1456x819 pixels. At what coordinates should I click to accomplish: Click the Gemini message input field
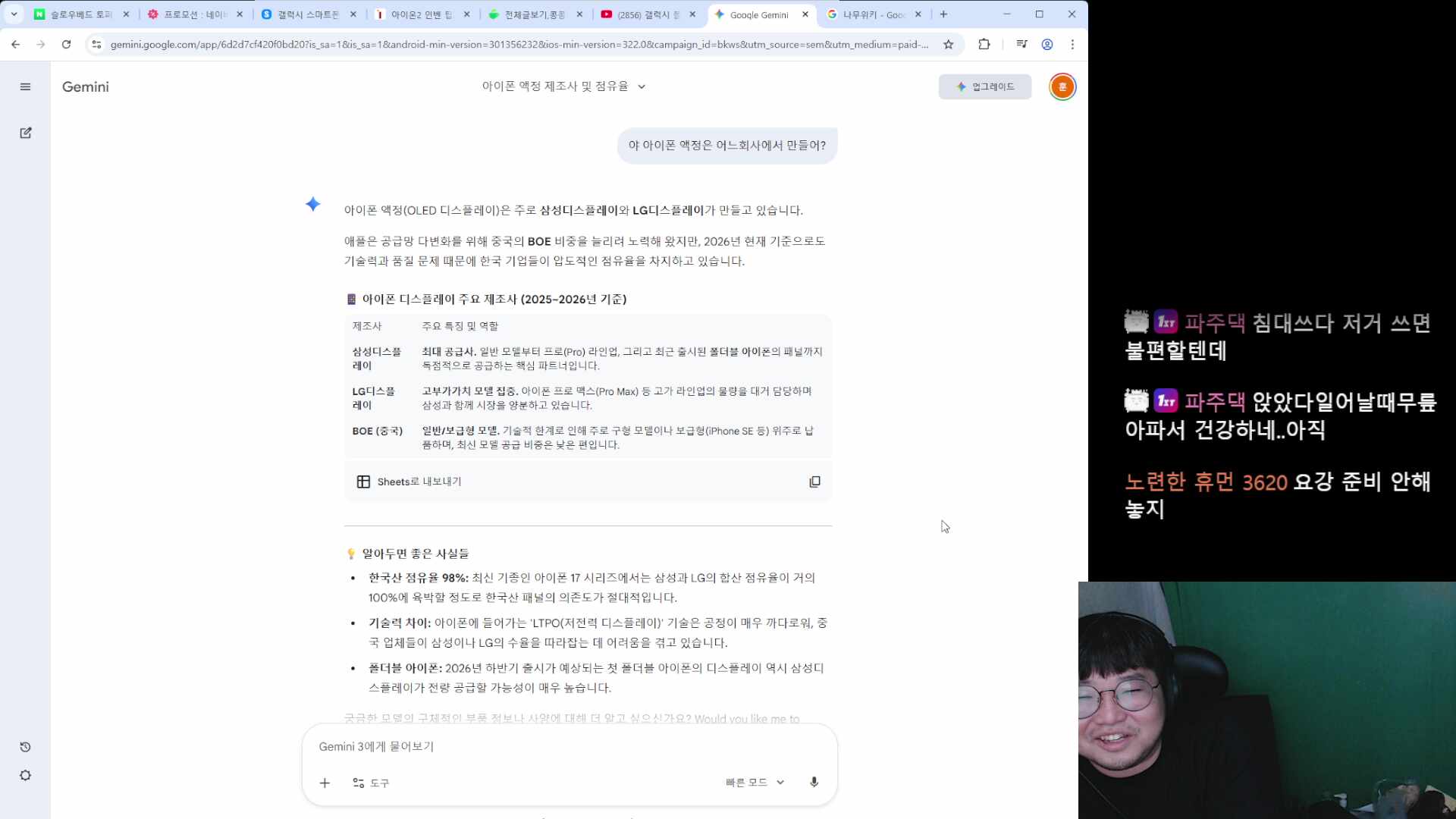click(531, 746)
